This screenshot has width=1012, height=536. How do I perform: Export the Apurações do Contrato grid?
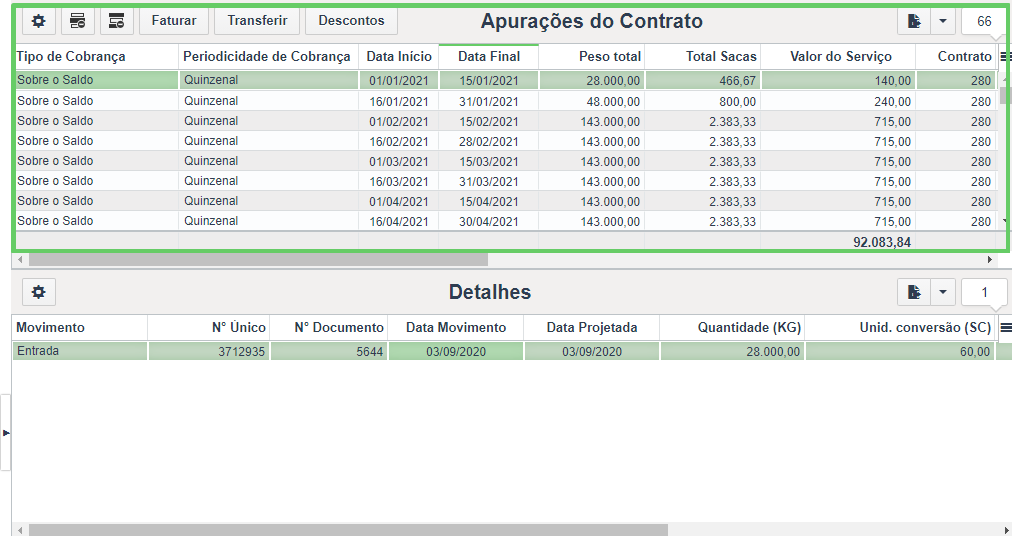914,21
